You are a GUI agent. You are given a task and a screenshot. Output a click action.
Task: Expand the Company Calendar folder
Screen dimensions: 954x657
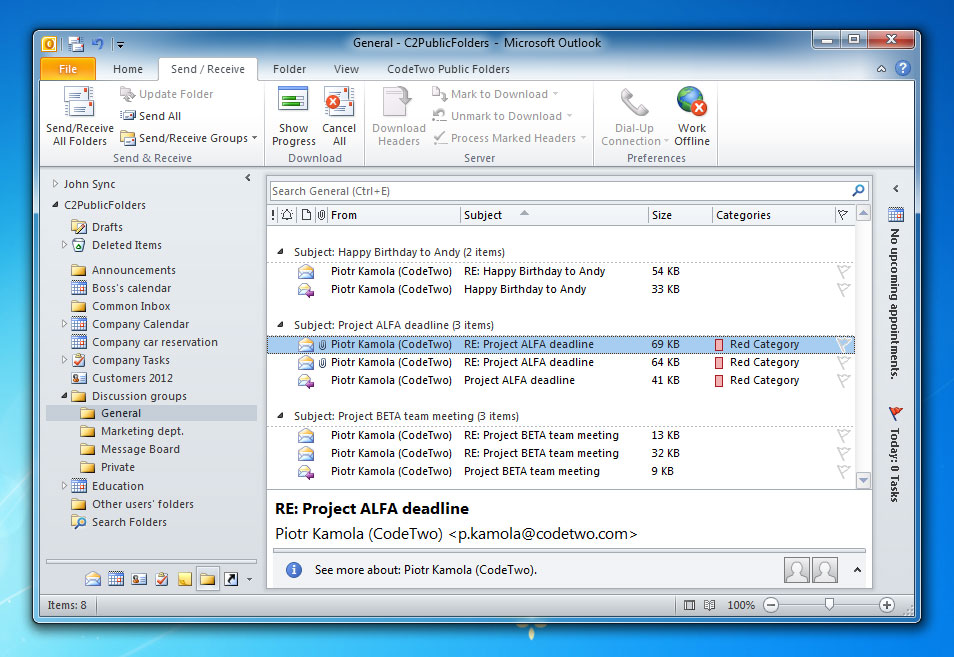[x=64, y=324]
